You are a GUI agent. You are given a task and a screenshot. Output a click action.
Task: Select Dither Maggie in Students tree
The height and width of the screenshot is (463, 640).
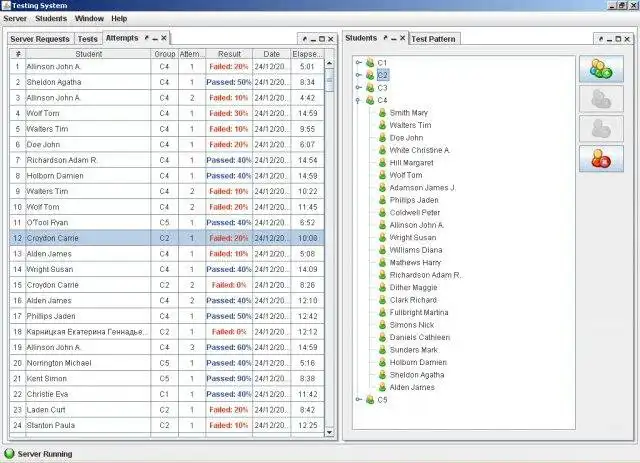413,287
